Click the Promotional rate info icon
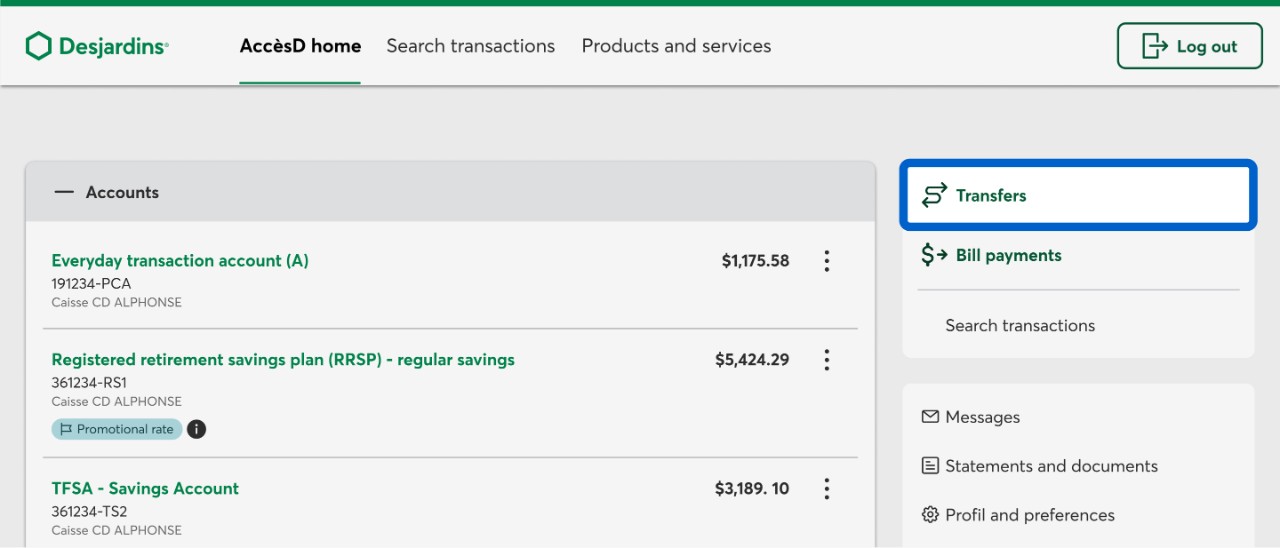 [x=197, y=429]
